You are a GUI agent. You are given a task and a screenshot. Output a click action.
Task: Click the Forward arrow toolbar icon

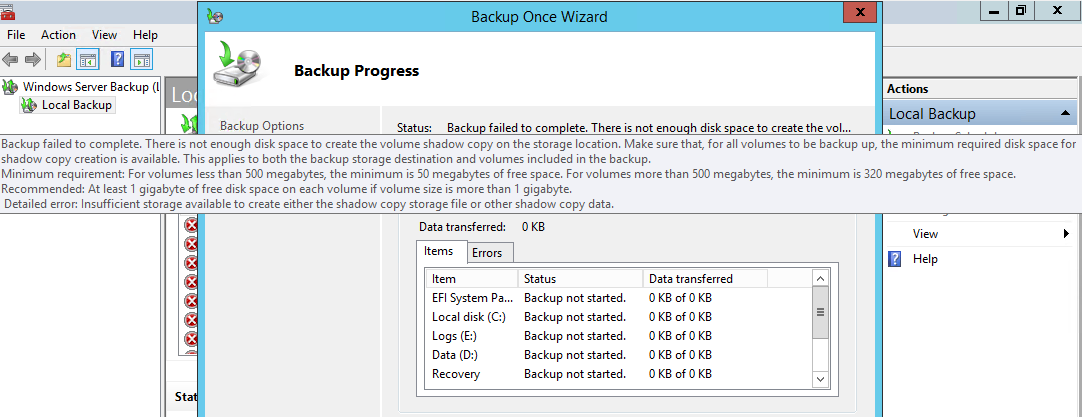point(32,59)
